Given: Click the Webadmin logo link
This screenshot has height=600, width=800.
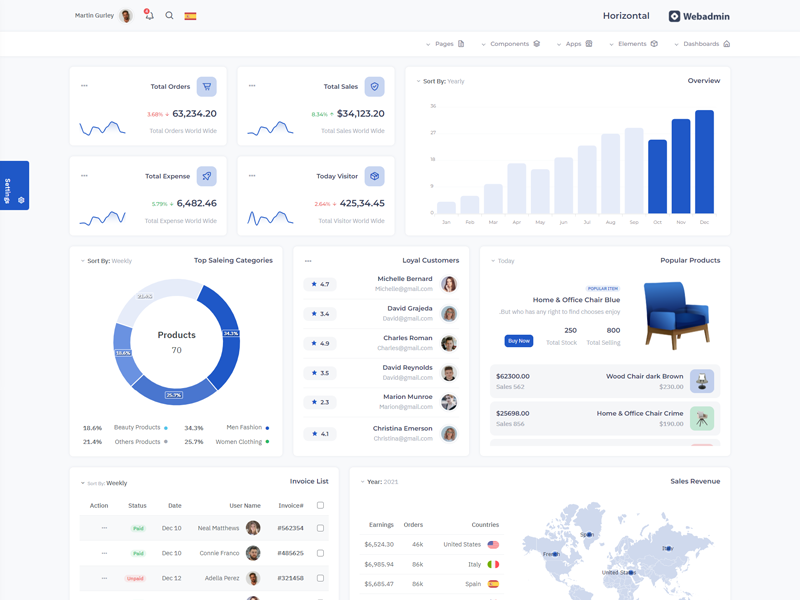Looking at the screenshot, I should 699,16.
